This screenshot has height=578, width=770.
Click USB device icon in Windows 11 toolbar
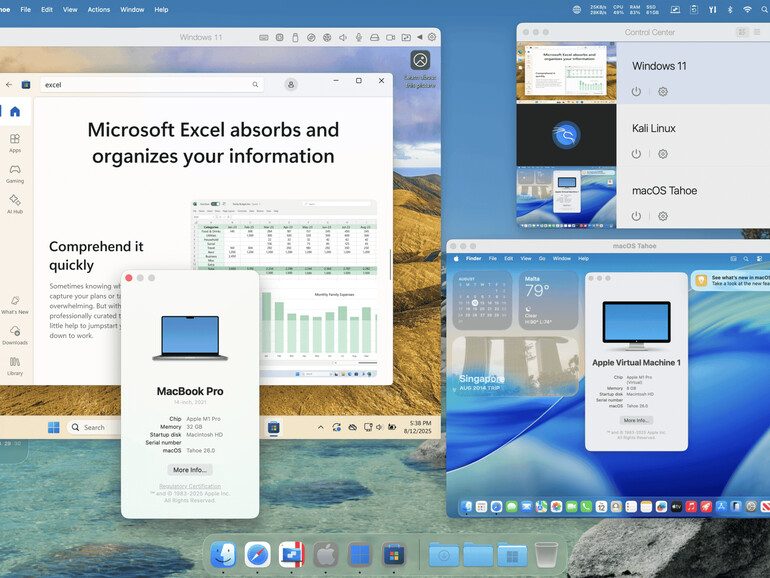(295, 37)
